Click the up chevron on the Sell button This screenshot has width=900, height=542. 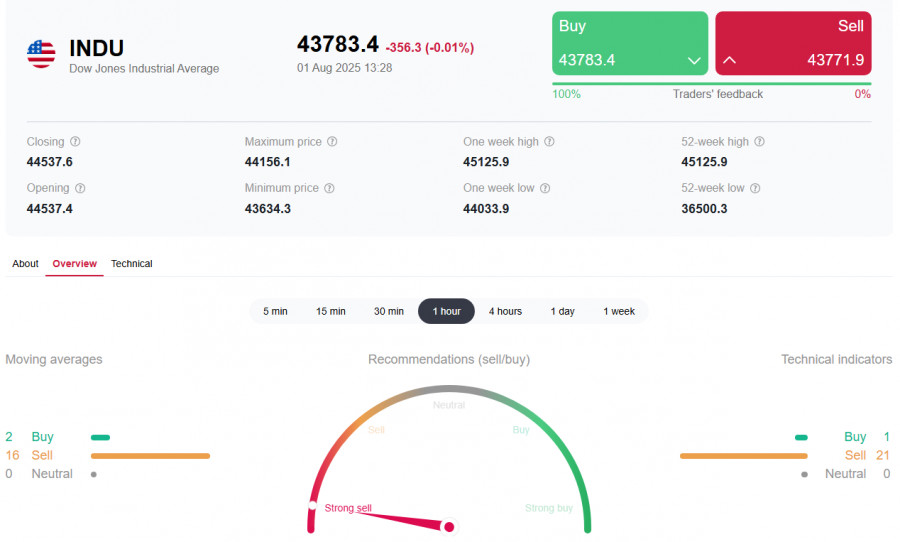pyautogui.click(x=730, y=60)
